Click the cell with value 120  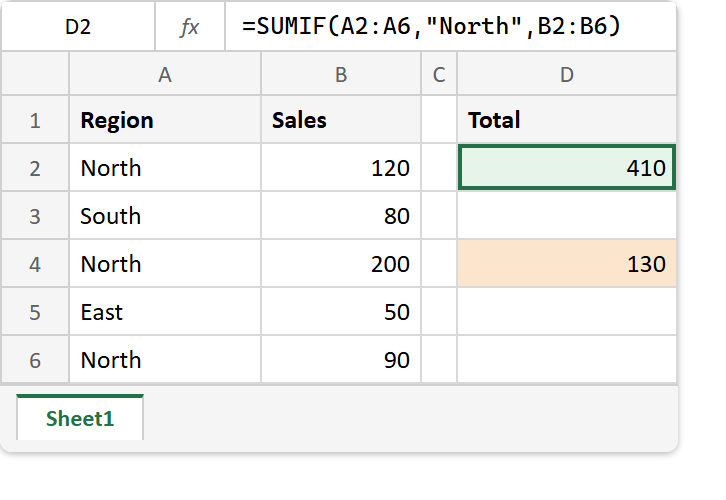tap(341, 168)
